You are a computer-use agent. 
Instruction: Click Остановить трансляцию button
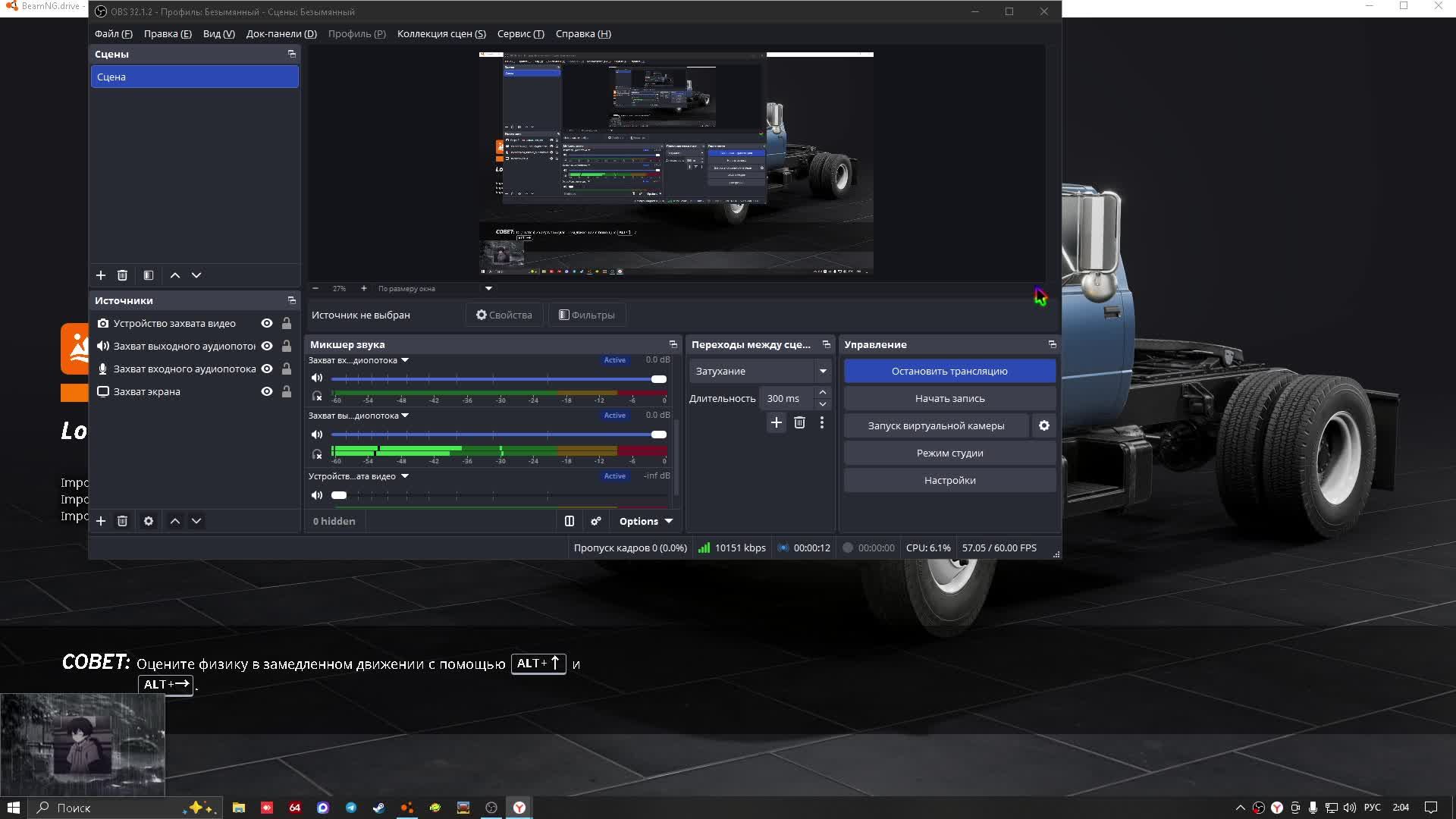pos(949,371)
